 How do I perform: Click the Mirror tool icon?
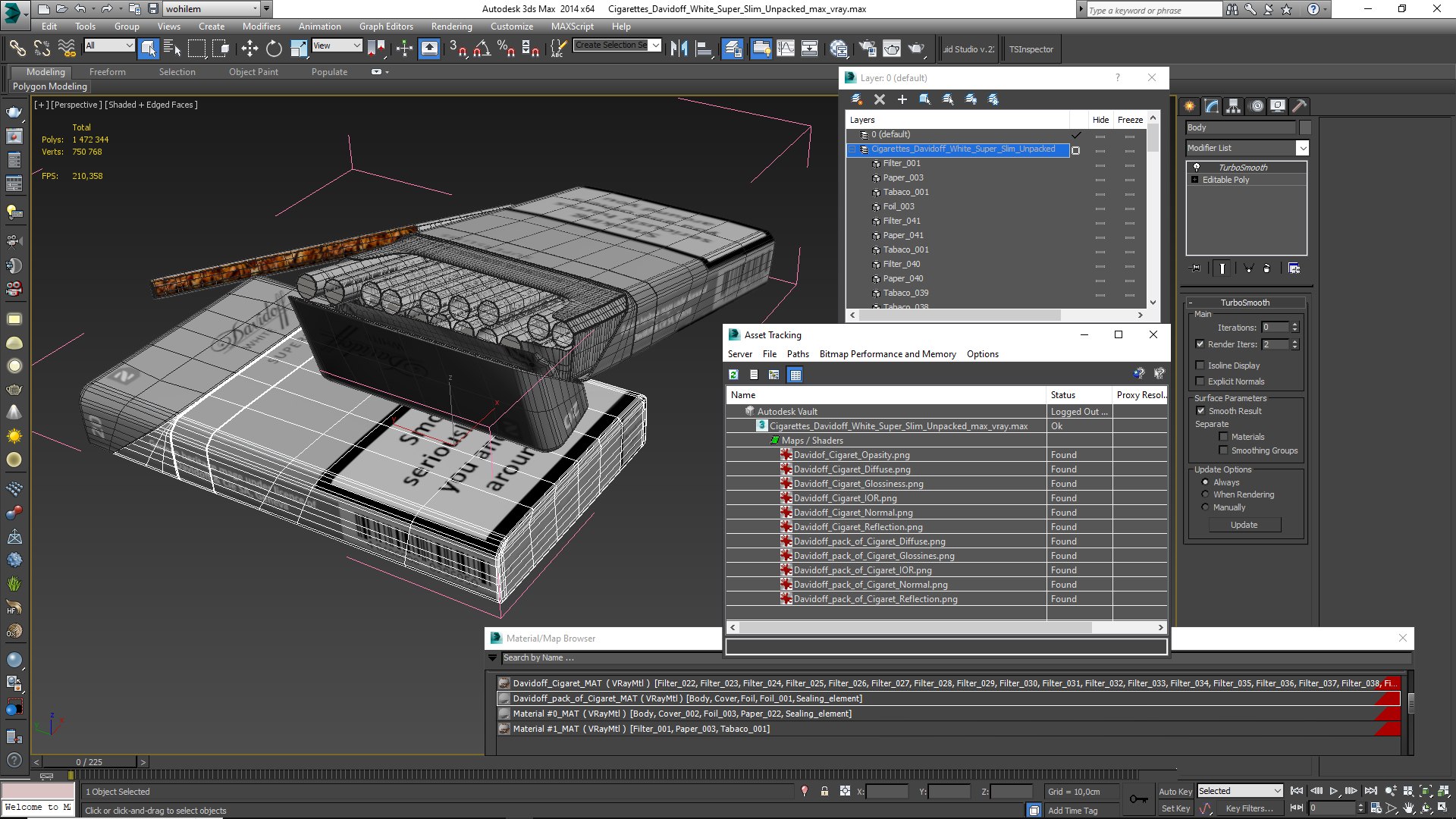[x=679, y=49]
